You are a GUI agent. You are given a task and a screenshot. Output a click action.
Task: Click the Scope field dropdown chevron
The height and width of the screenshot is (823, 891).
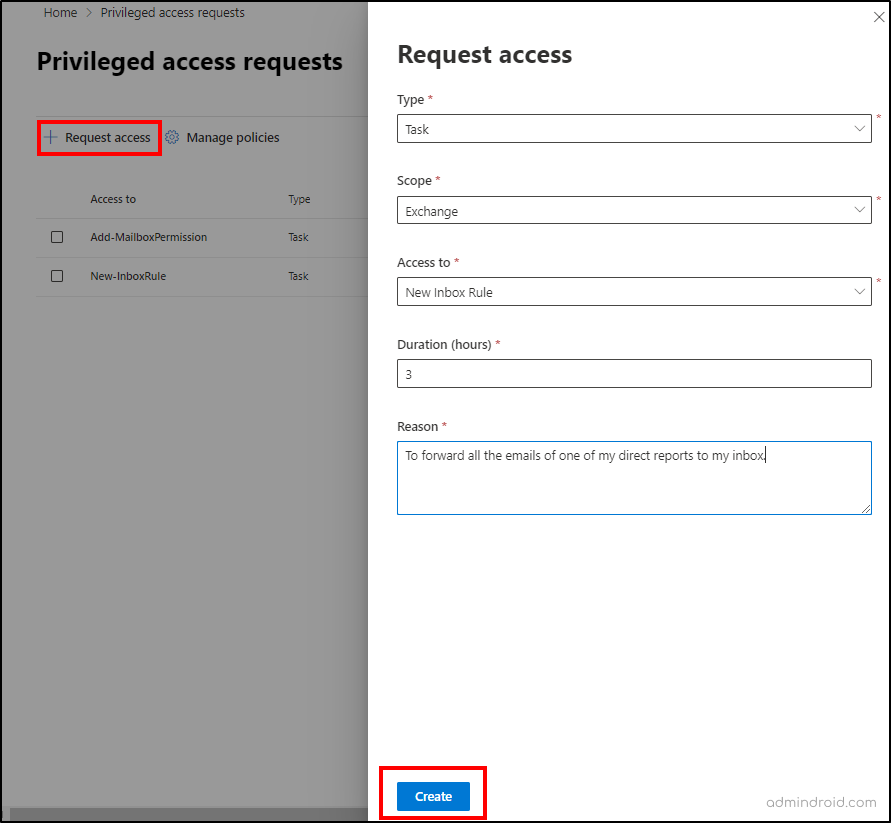[x=859, y=210]
